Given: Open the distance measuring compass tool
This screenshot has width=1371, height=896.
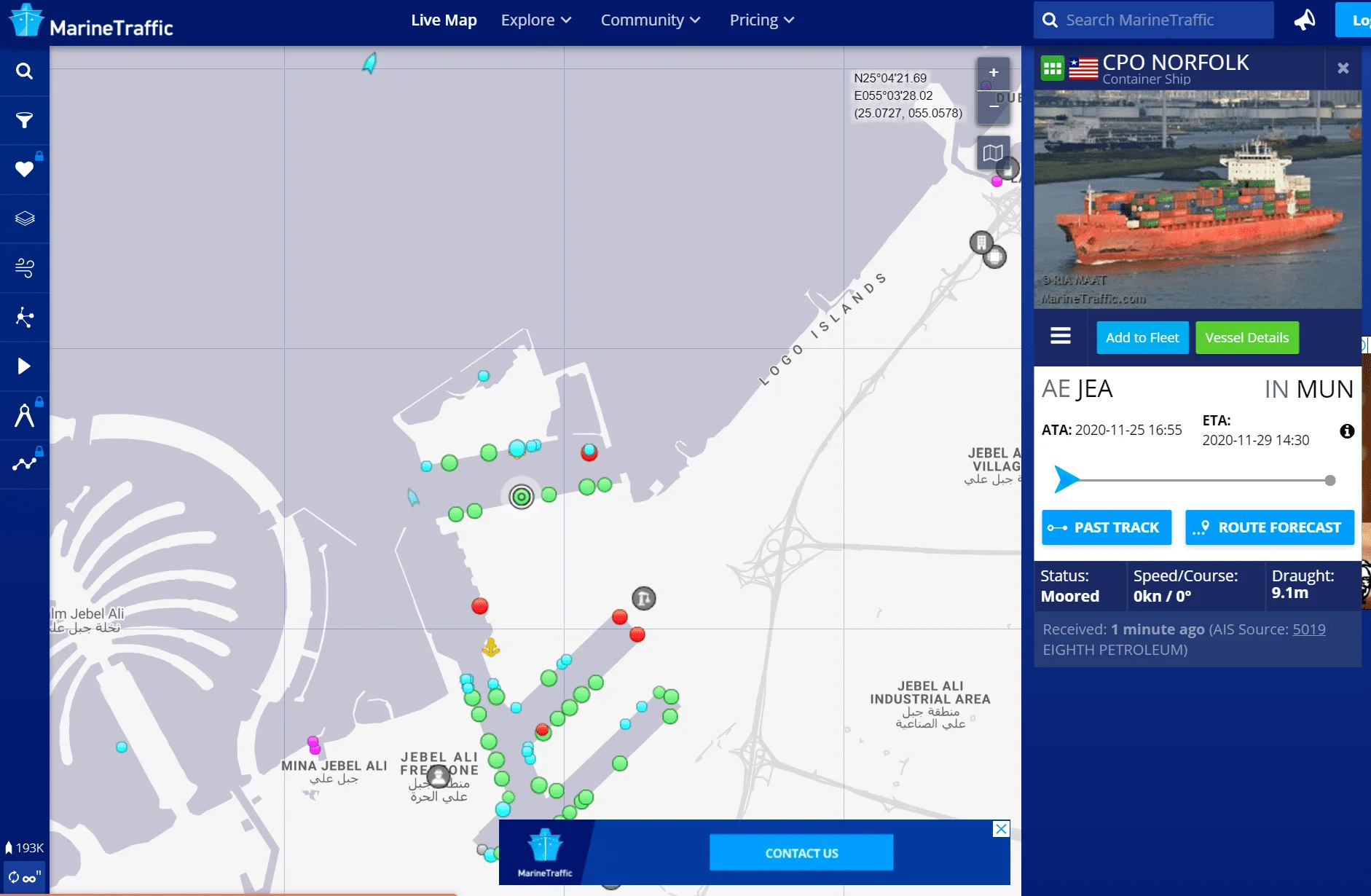Looking at the screenshot, I should (24, 415).
